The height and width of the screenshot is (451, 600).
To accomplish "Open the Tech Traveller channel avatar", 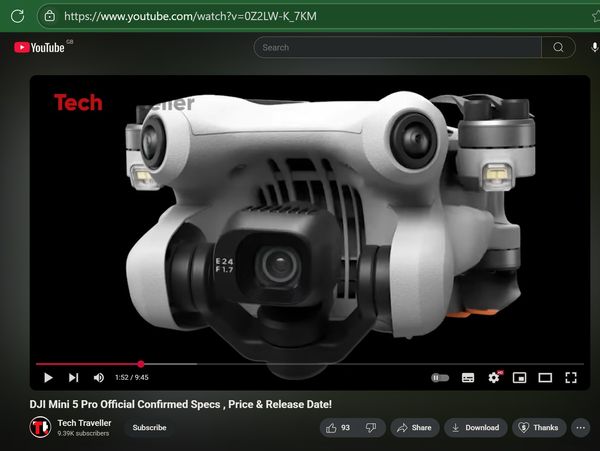I will tap(40, 427).
